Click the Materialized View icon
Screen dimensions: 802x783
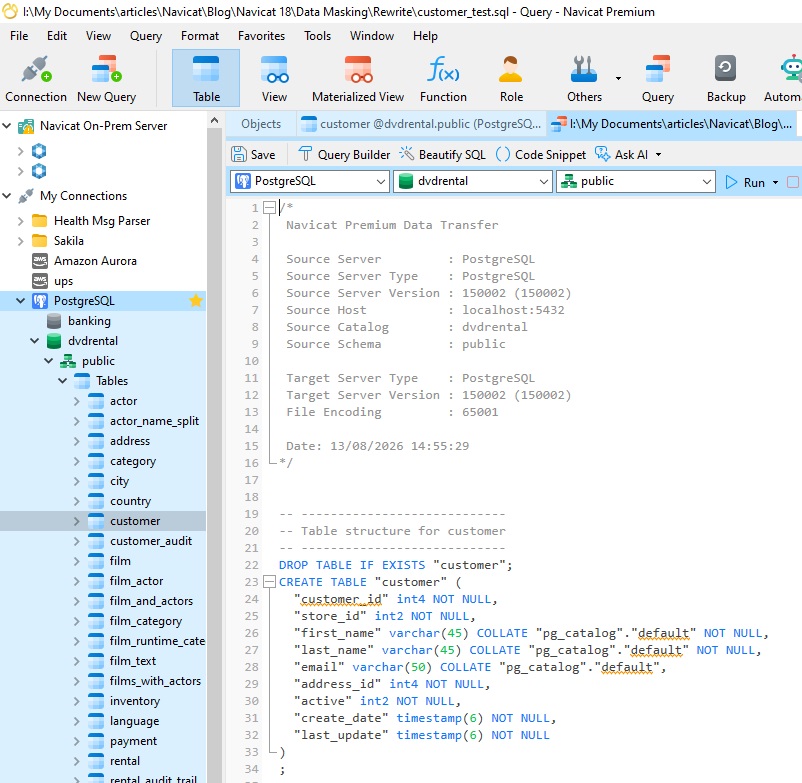coord(358,78)
